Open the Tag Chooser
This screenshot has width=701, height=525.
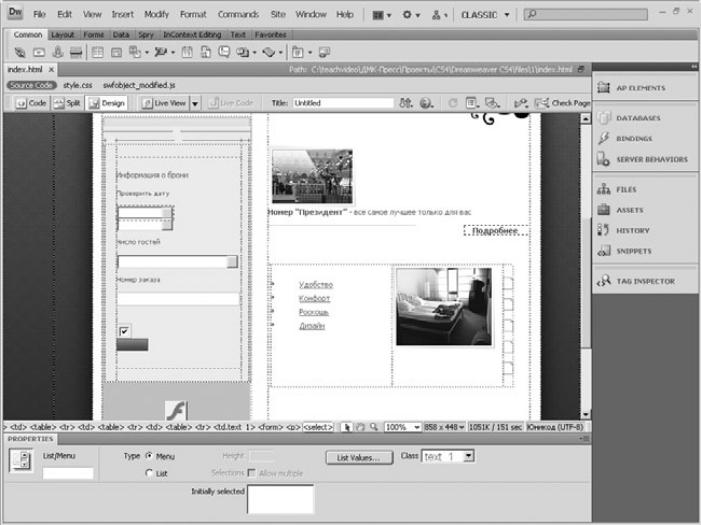pos(324,52)
